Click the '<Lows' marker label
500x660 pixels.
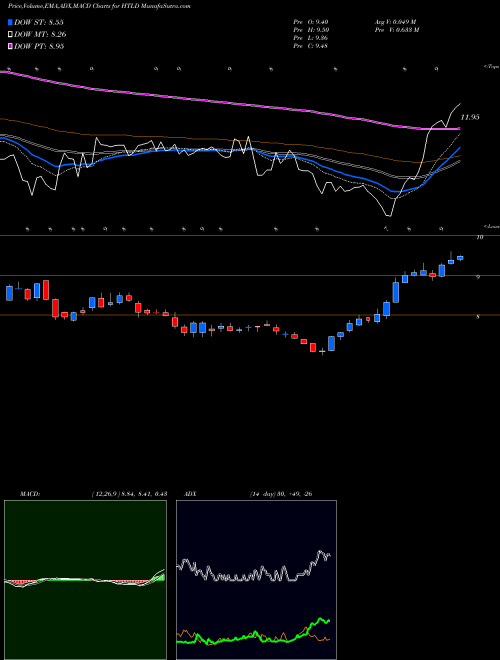pos(493,226)
